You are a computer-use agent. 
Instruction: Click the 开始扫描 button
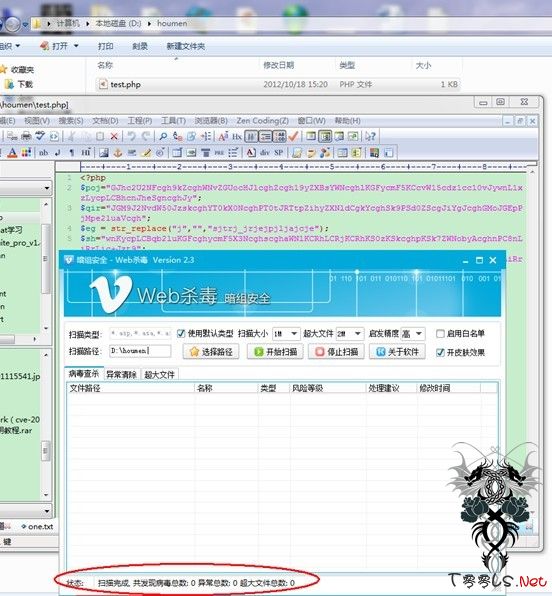pos(276,352)
